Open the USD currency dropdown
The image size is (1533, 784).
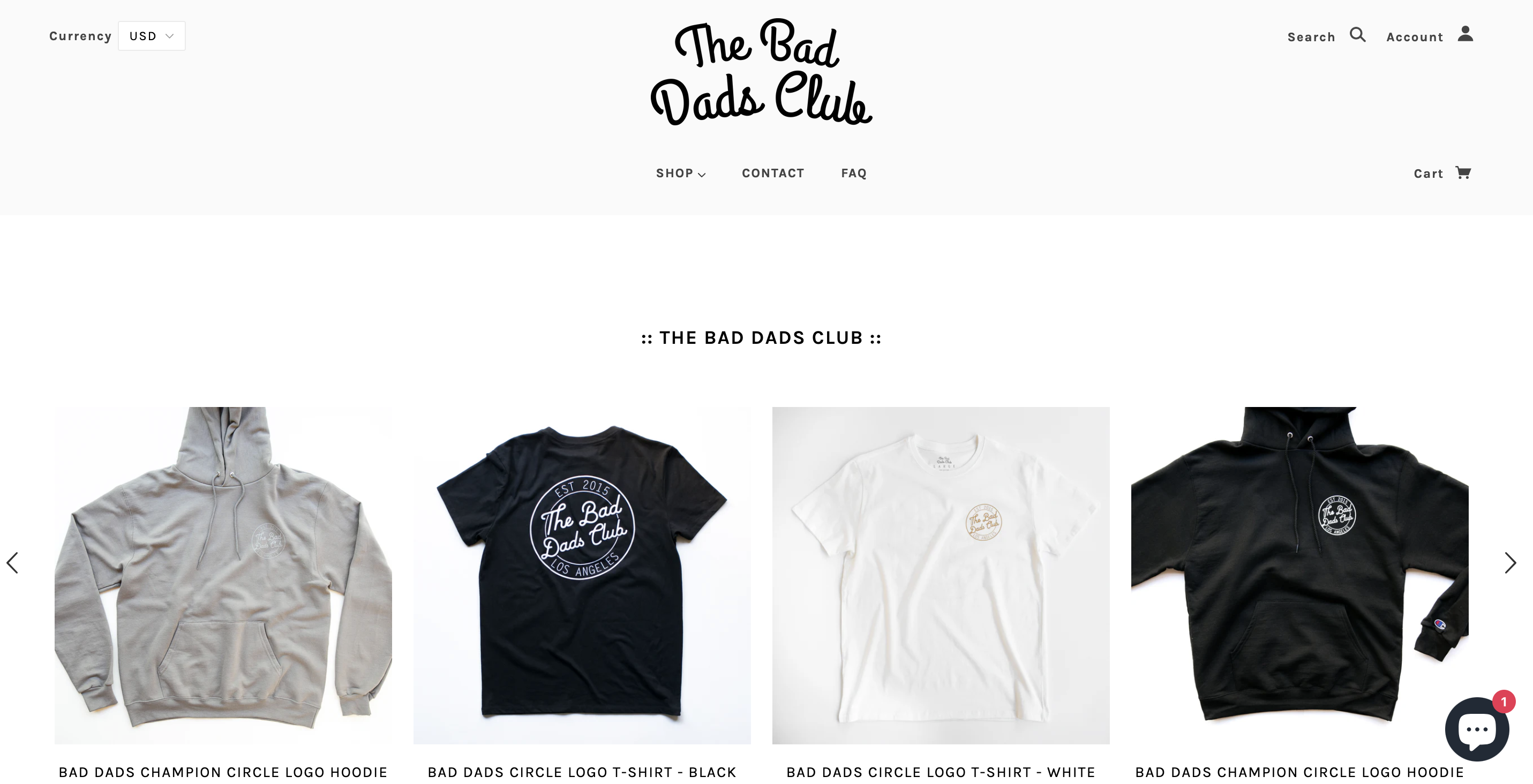point(152,36)
